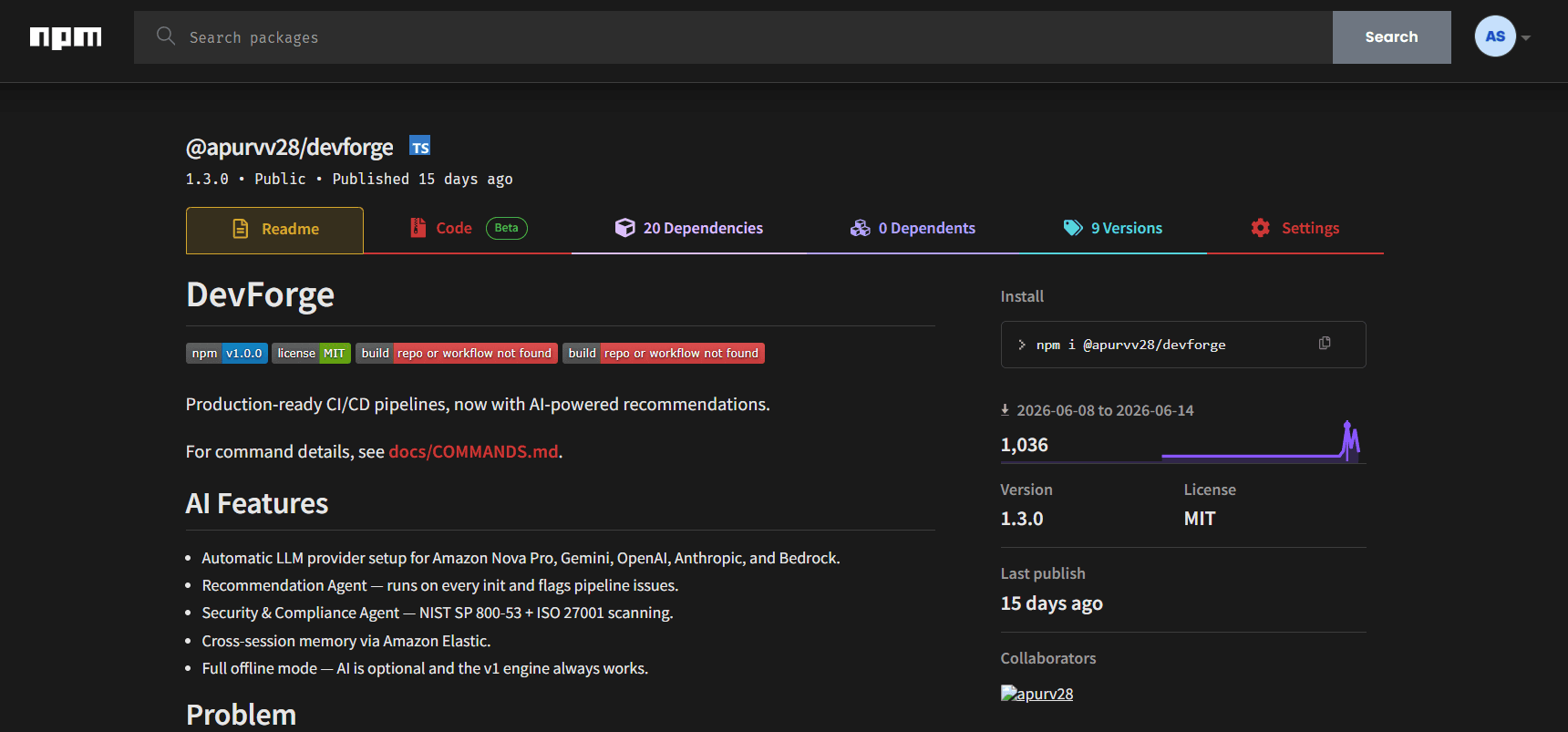1568x732 pixels.
Task: Click the downloads count 1,036
Action: [x=1025, y=445]
